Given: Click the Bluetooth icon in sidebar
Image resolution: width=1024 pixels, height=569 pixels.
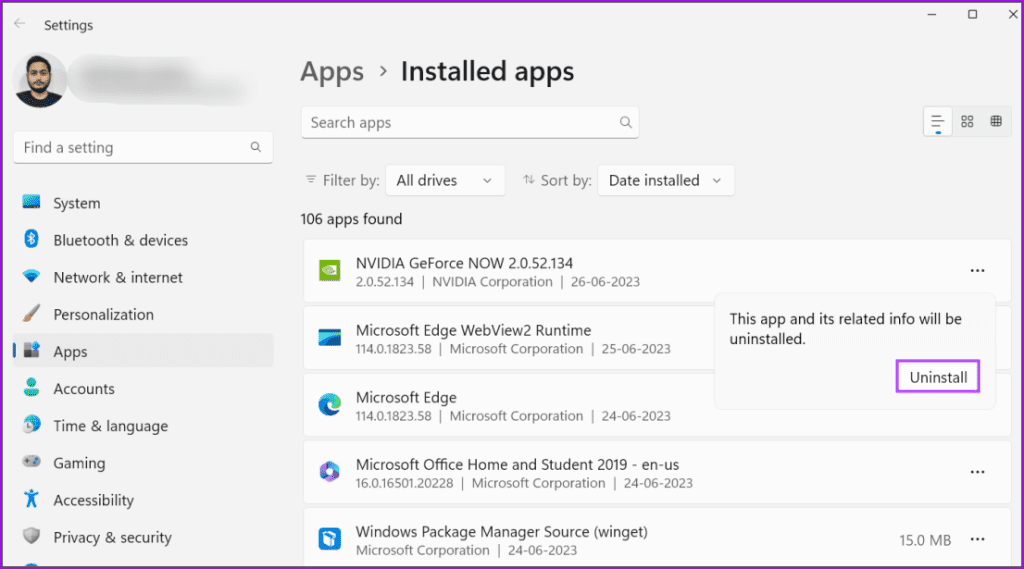Looking at the screenshot, I should pyautogui.click(x=31, y=239).
